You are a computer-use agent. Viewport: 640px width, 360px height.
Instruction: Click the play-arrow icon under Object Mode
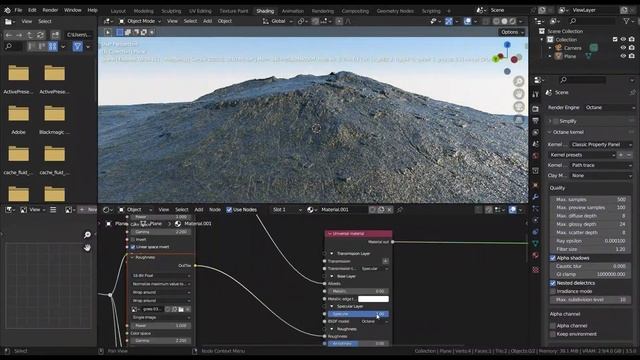107,32
